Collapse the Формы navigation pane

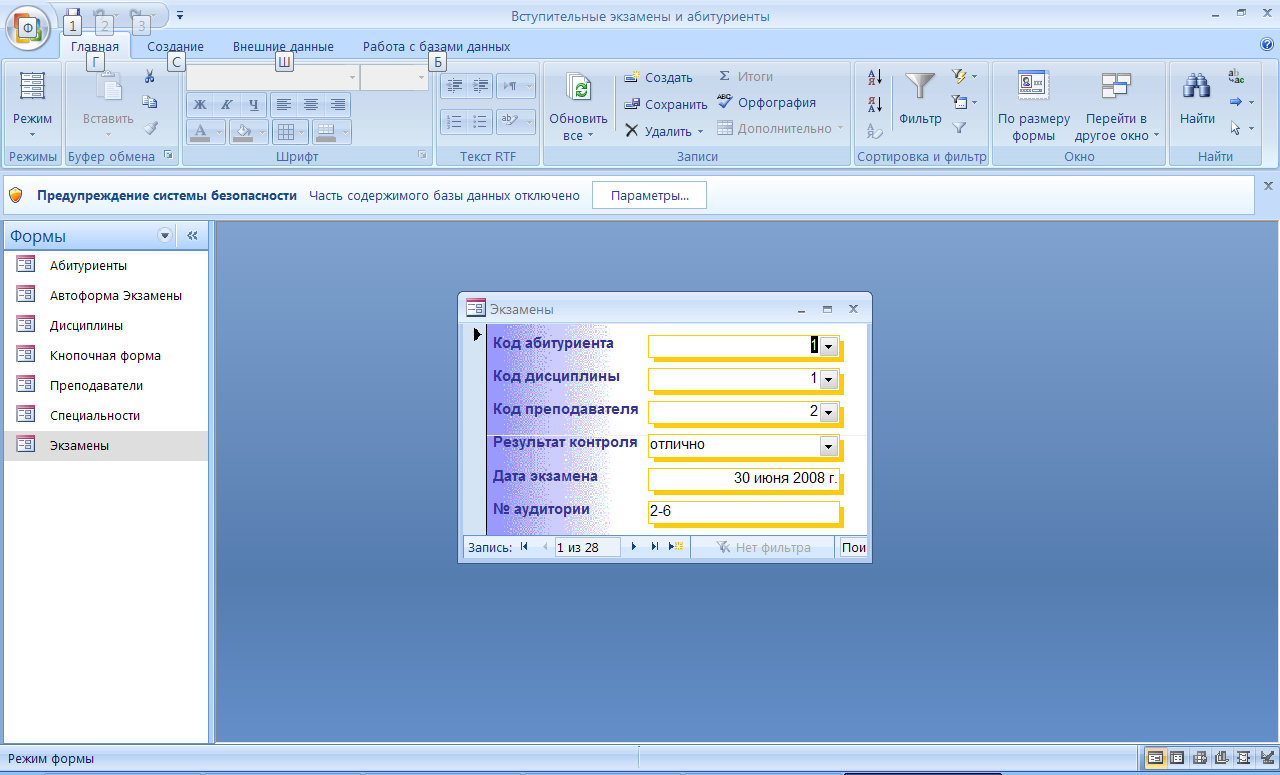click(x=193, y=236)
